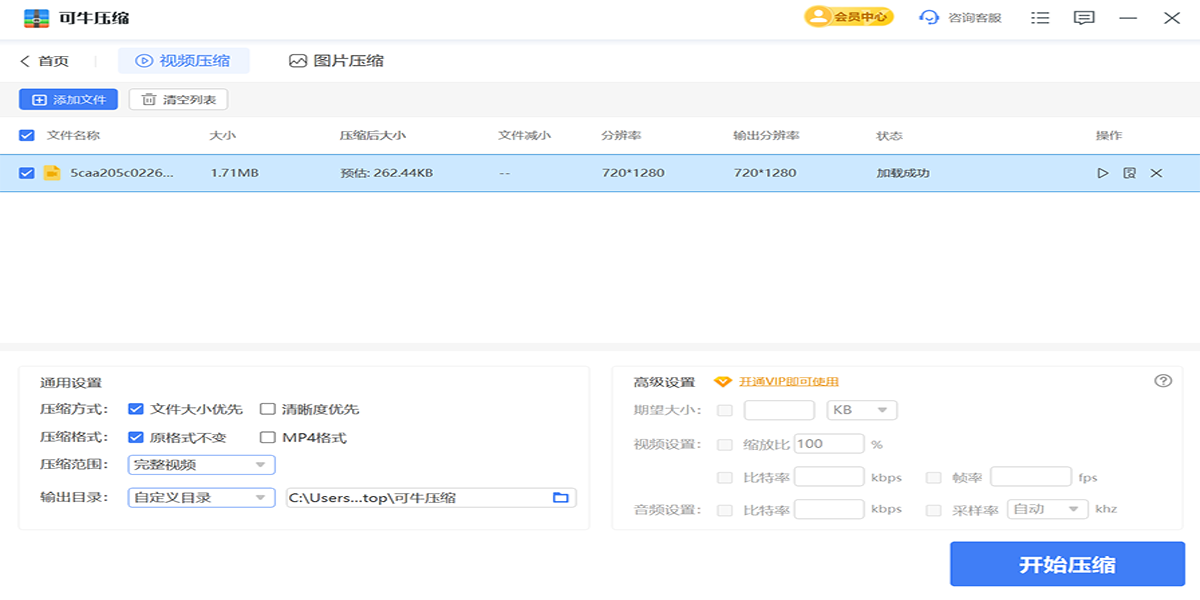This screenshot has height=600, width=1200.
Task: Click the 添加文件 button
Action: tap(68, 99)
